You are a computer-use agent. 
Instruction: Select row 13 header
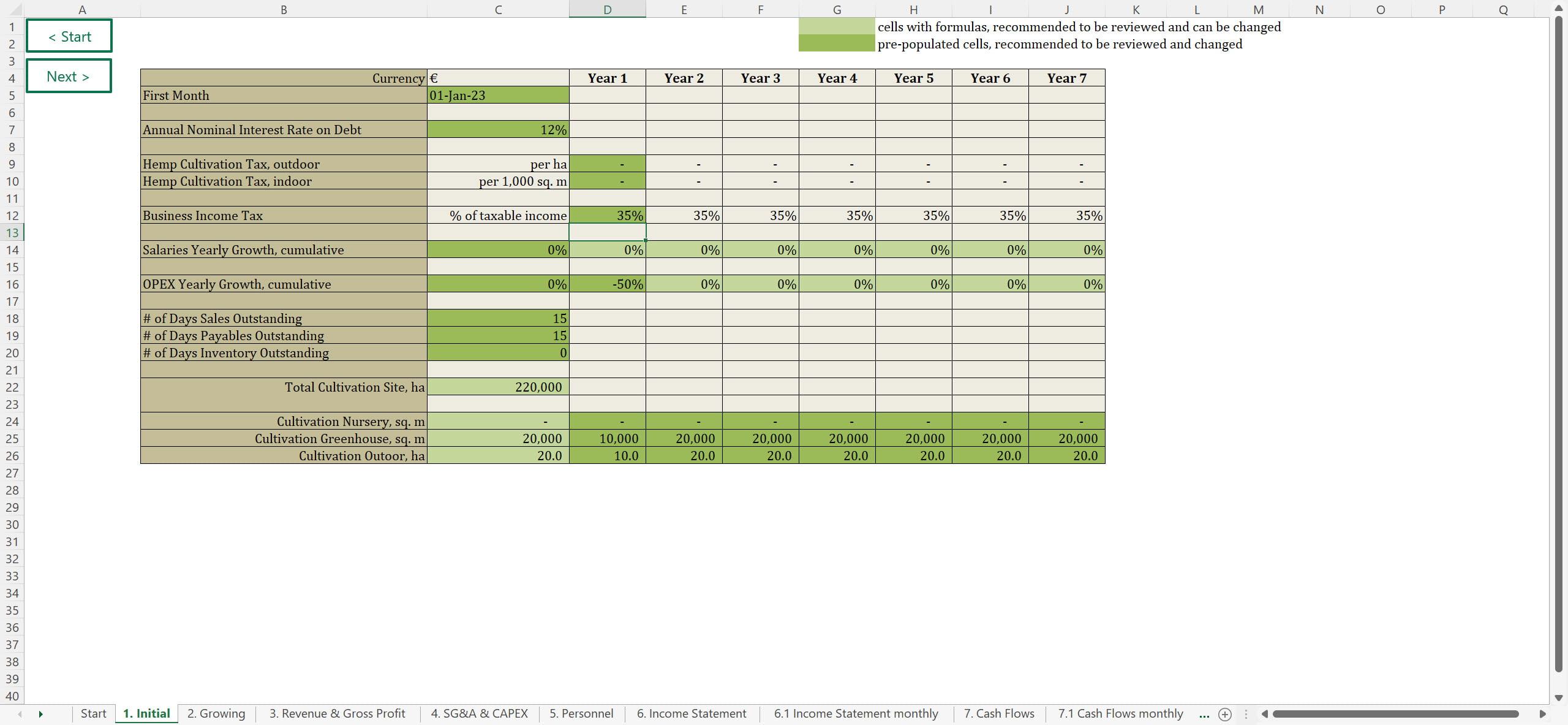(x=12, y=233)
